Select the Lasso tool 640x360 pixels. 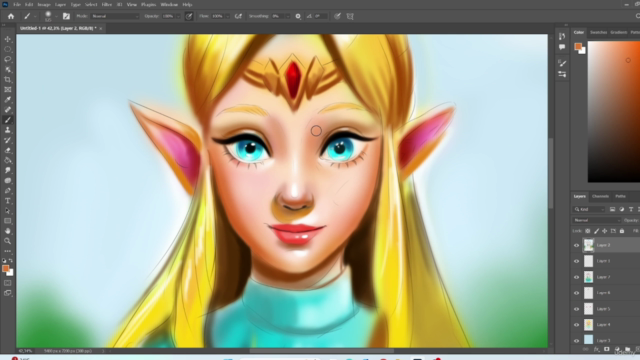[7, 60]
